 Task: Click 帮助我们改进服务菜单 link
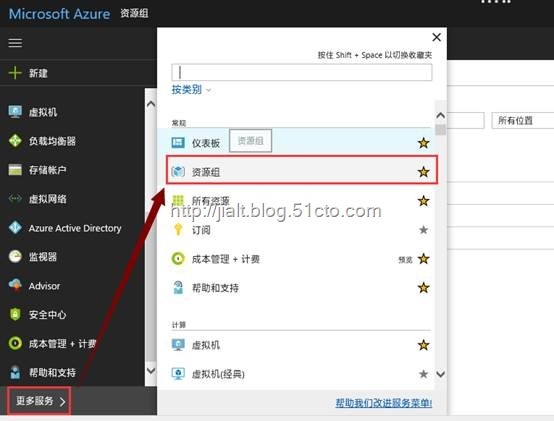tap(383, 403)
